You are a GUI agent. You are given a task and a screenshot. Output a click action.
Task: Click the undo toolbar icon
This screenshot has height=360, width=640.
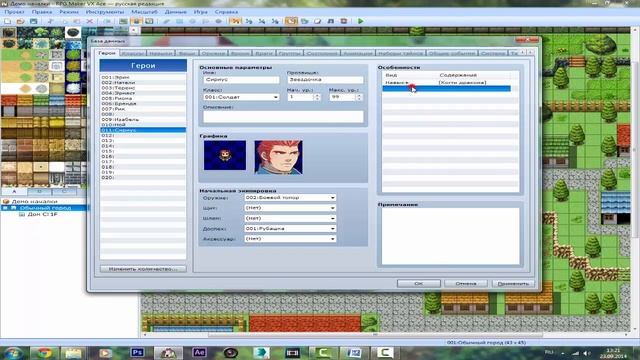[107, 21]
